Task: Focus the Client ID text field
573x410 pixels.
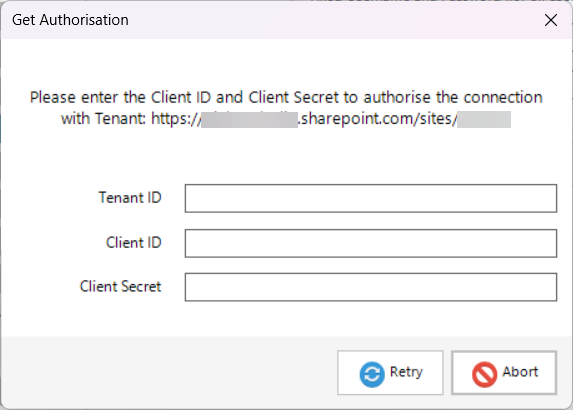Action: (371, 243)
